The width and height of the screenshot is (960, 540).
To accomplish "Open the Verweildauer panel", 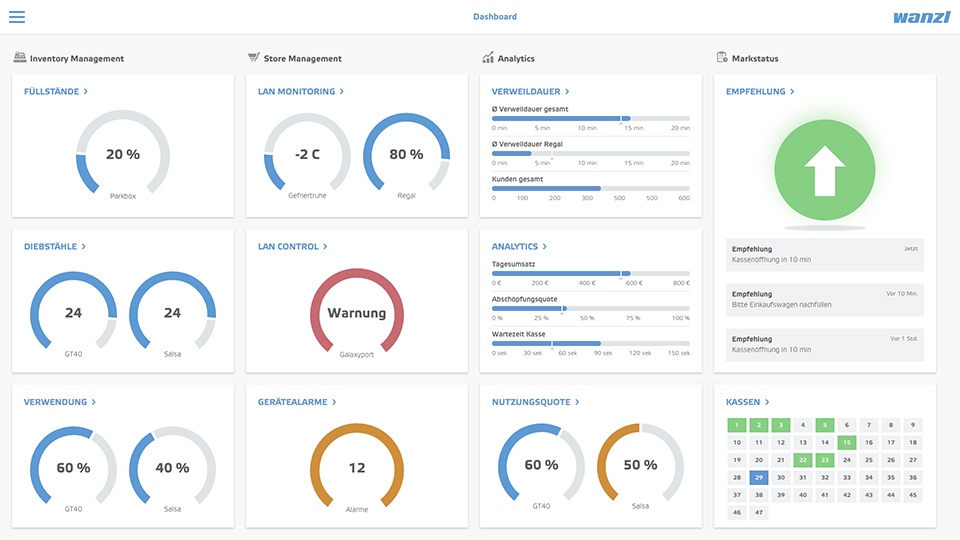I will point(530,91).
